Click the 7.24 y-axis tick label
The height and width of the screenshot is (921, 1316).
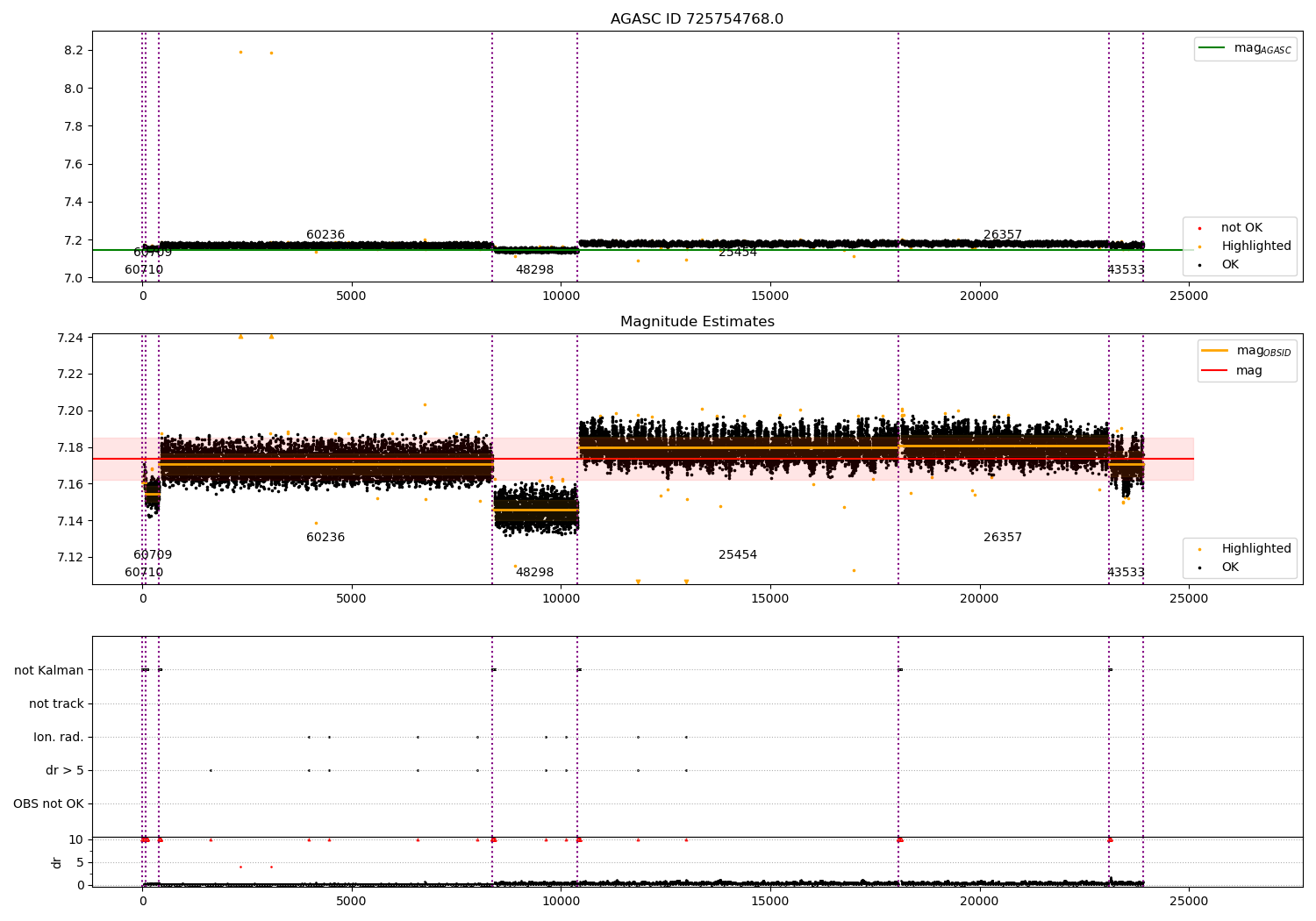(70, 338)
